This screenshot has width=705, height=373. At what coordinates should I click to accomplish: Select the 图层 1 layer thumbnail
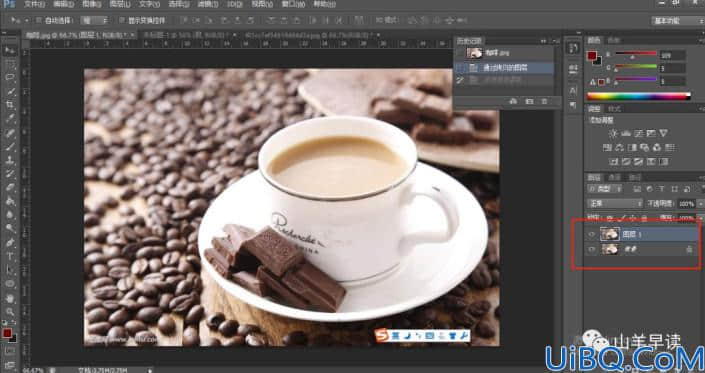[x=610, y=234]
